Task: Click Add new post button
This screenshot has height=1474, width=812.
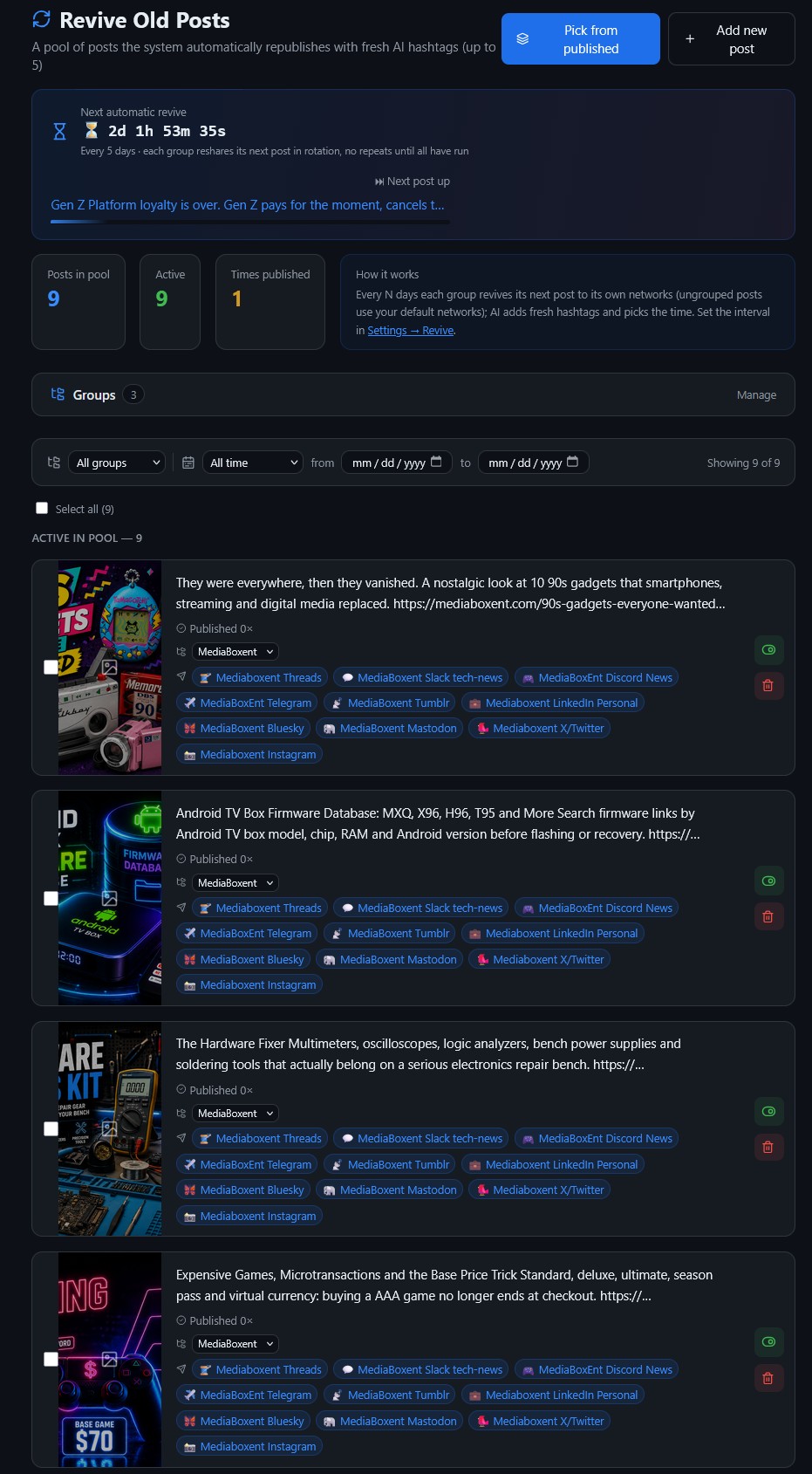Action: 731,39
